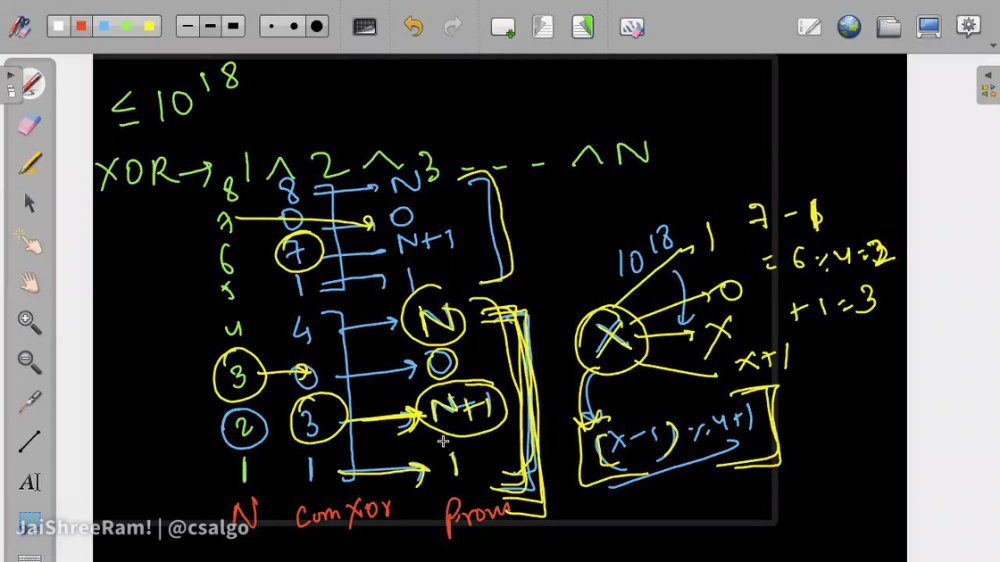The height and width of the screenshot is (562, 1000).
Task: Choose the large eraser size dot
Action: point(317,26)
